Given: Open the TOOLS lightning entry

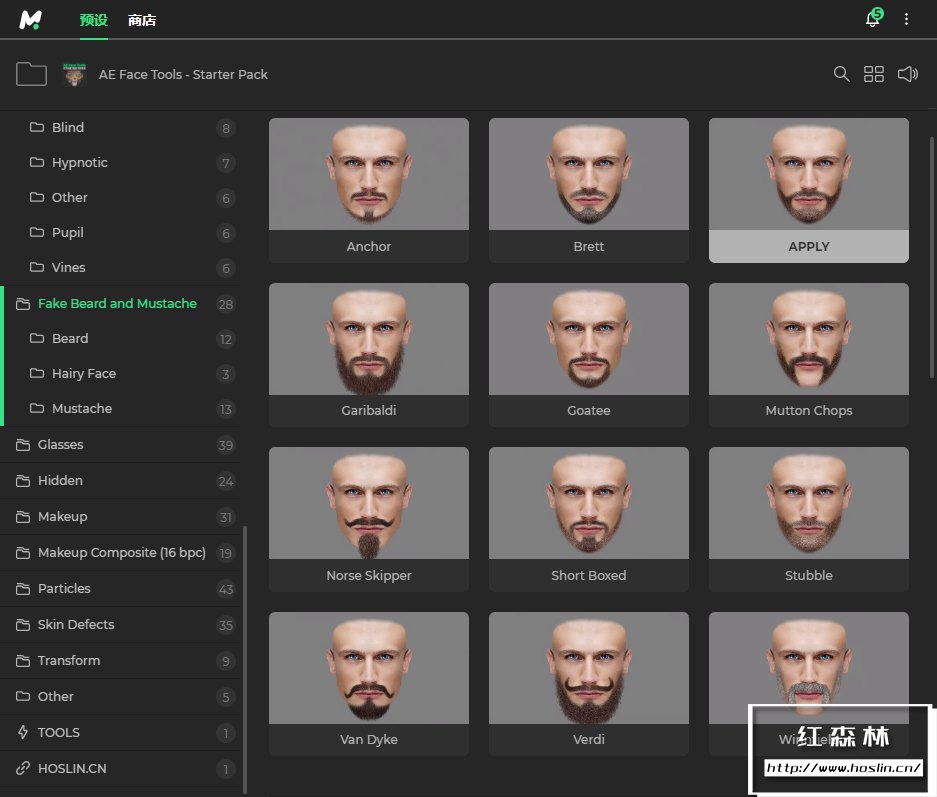Looking at the screenshot, I should point(58,733).
